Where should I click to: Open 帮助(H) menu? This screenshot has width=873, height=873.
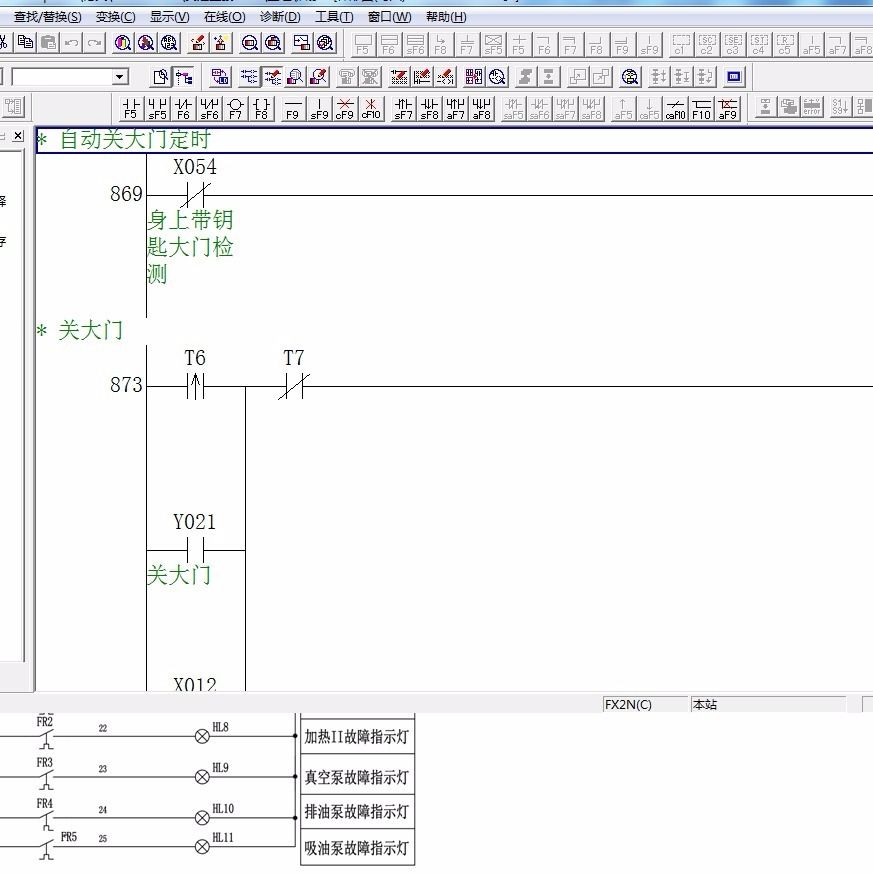446,17
